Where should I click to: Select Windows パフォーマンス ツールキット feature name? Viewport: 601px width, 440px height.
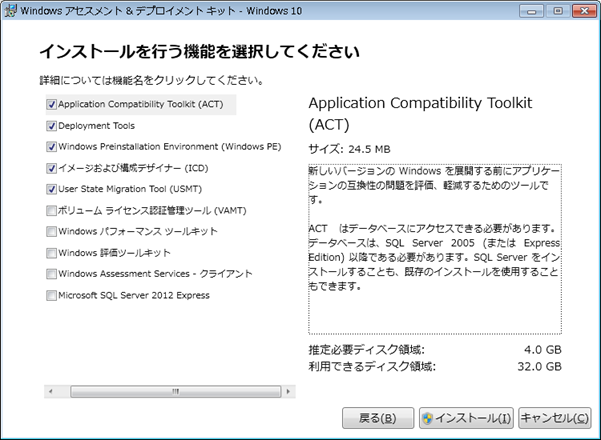138,231
